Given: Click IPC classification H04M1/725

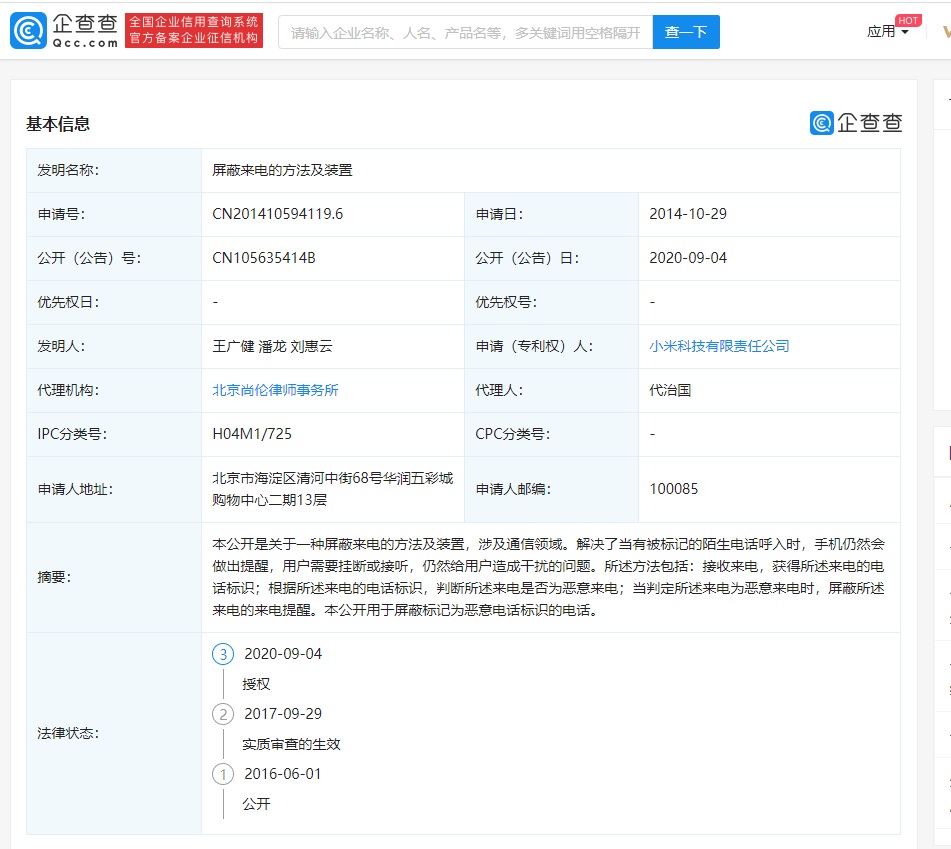Looking at the screenshot, I should tap(252, 434).
